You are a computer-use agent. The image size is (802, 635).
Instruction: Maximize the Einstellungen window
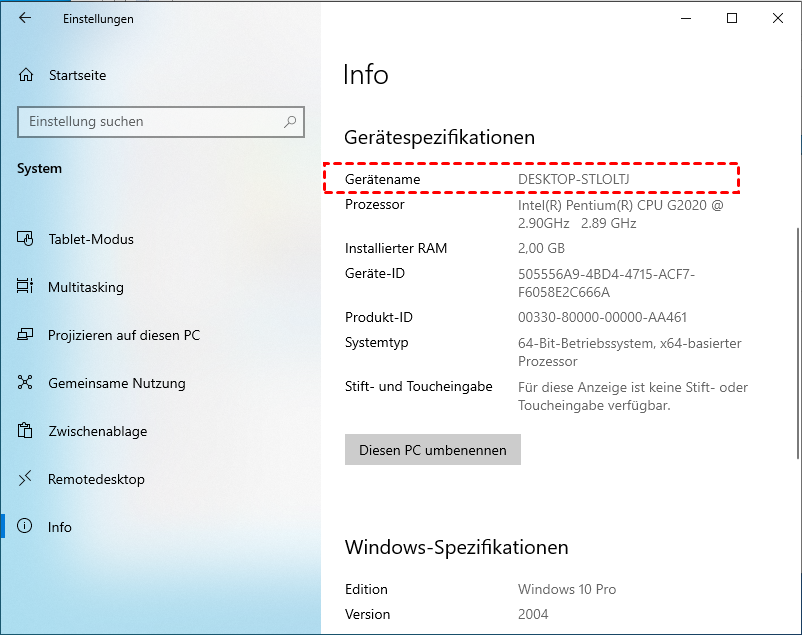pyautogui.click(x=732, y=18)
